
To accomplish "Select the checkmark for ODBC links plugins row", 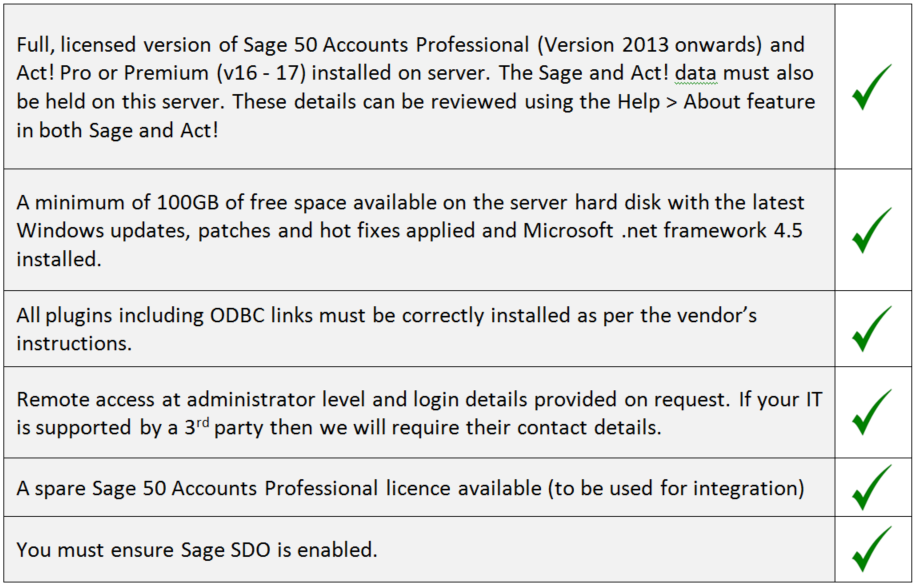I will [x=872, y=329].
